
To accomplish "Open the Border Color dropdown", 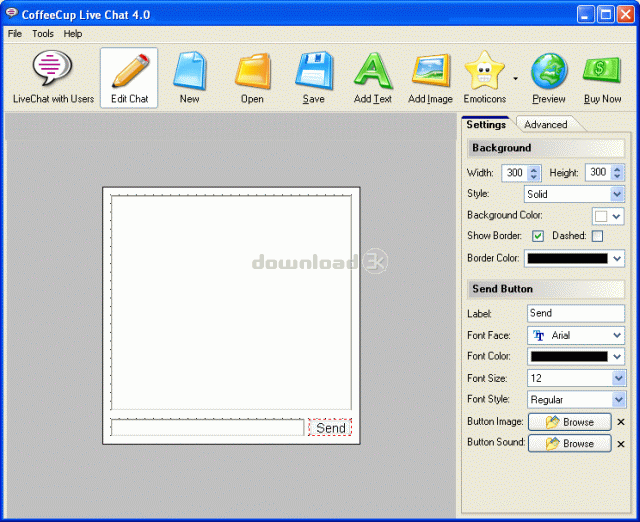I will (617, 258).
